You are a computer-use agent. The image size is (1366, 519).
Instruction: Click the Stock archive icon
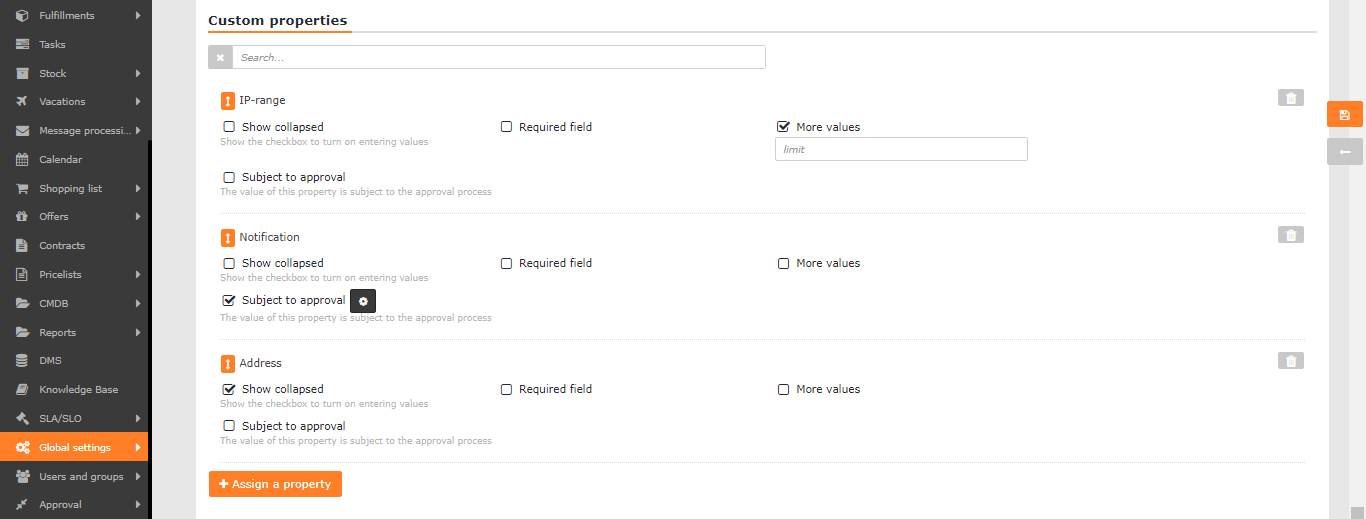[x=21, y=73]
